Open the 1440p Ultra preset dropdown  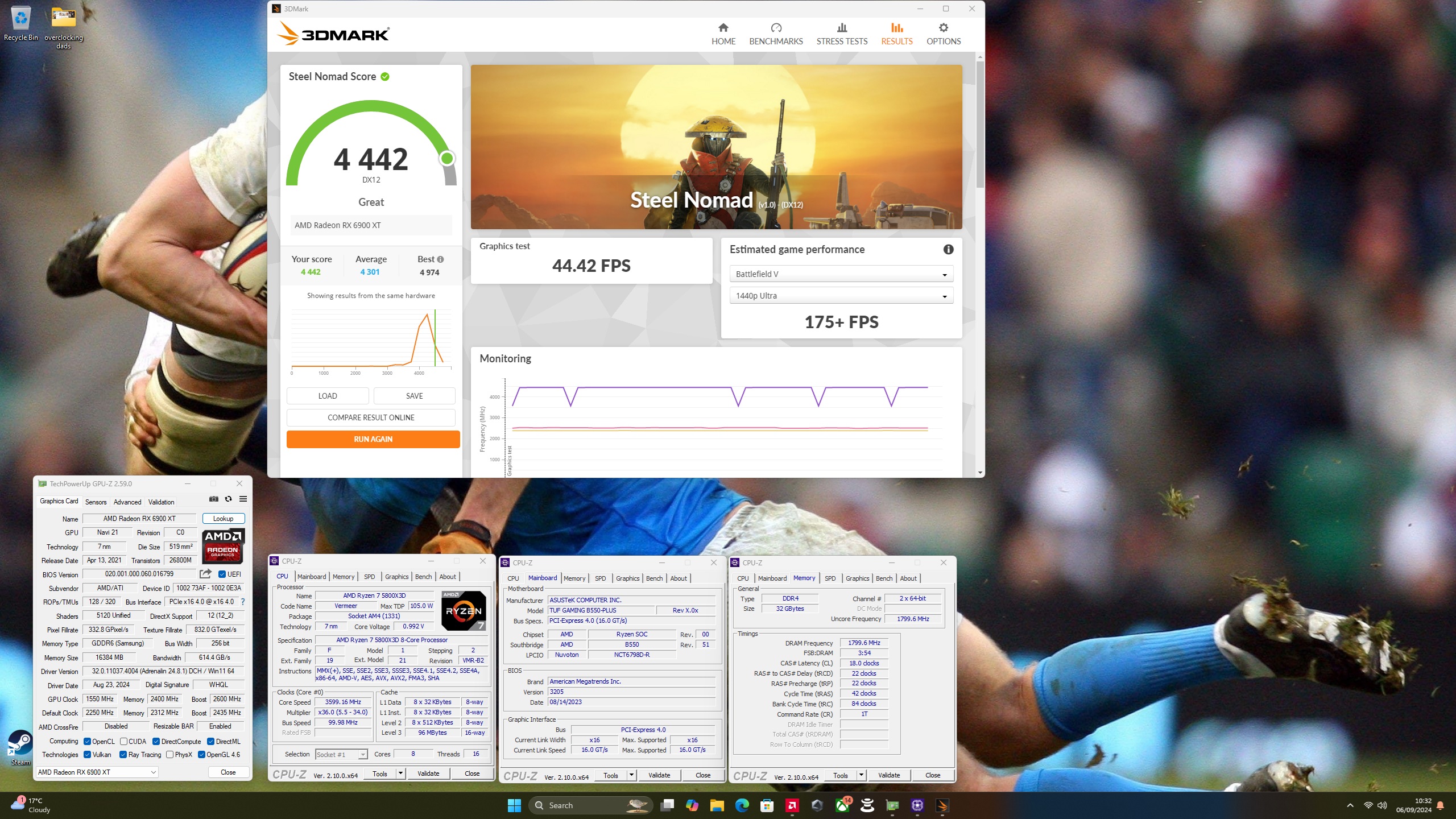click(841, 296)
